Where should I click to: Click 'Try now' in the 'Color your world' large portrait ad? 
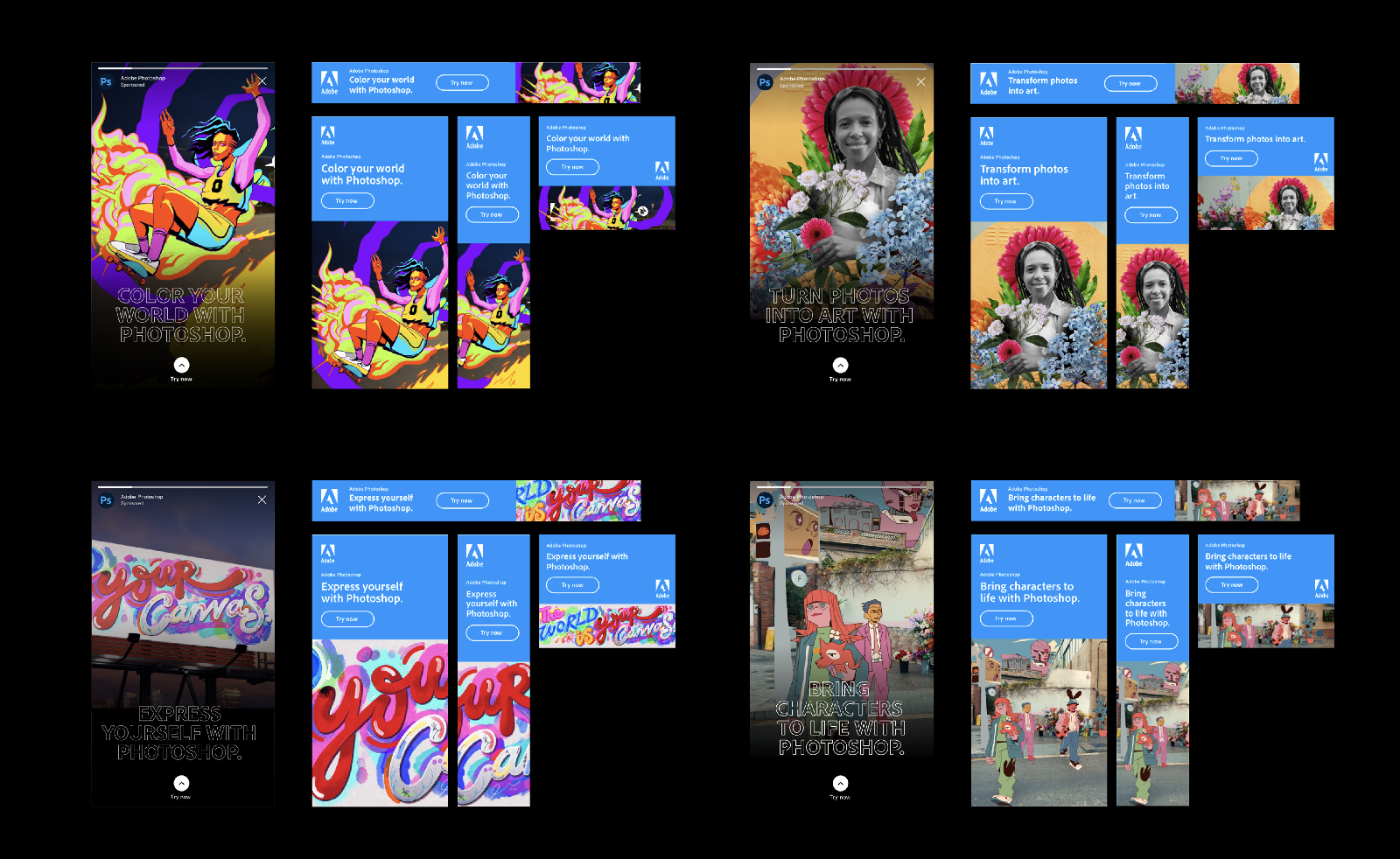pyautogui.click(x=347, y=201)
